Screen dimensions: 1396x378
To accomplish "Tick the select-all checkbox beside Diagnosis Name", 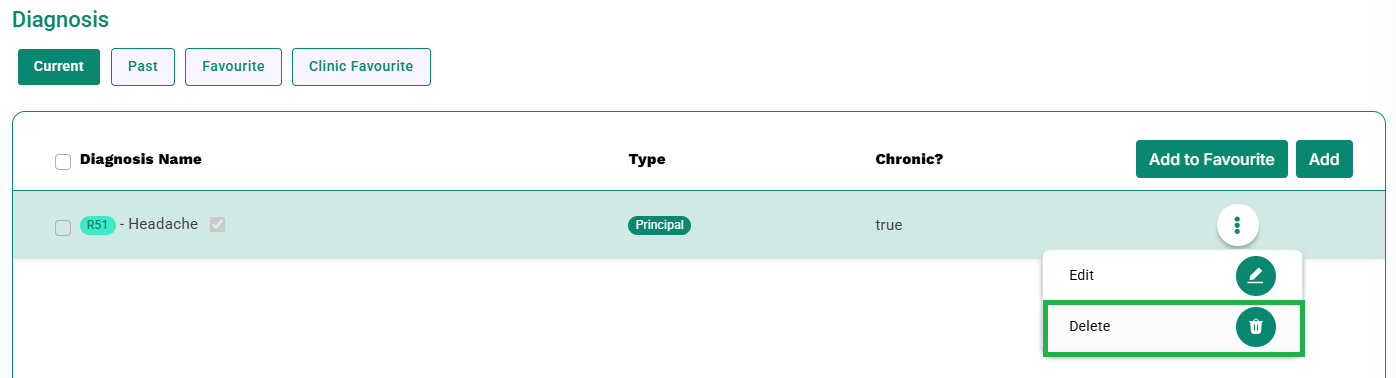I will (63, 162).
